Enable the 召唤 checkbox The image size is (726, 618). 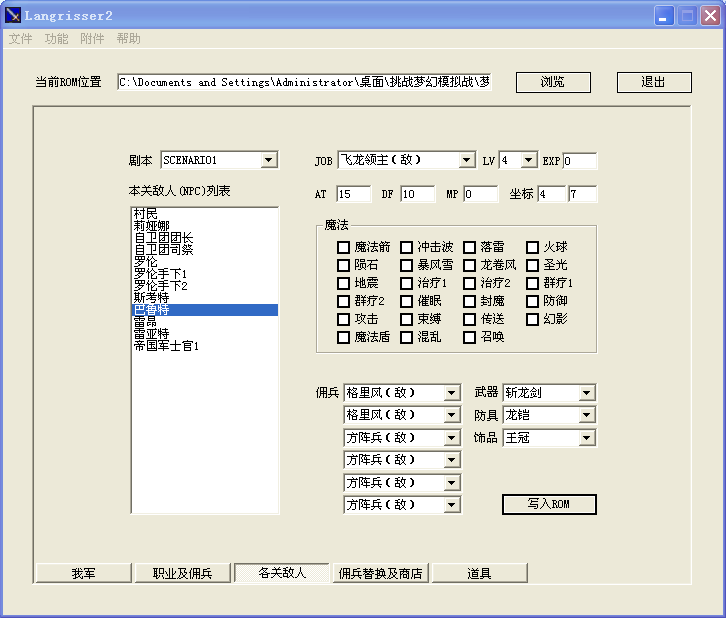(x=469, y=337)
